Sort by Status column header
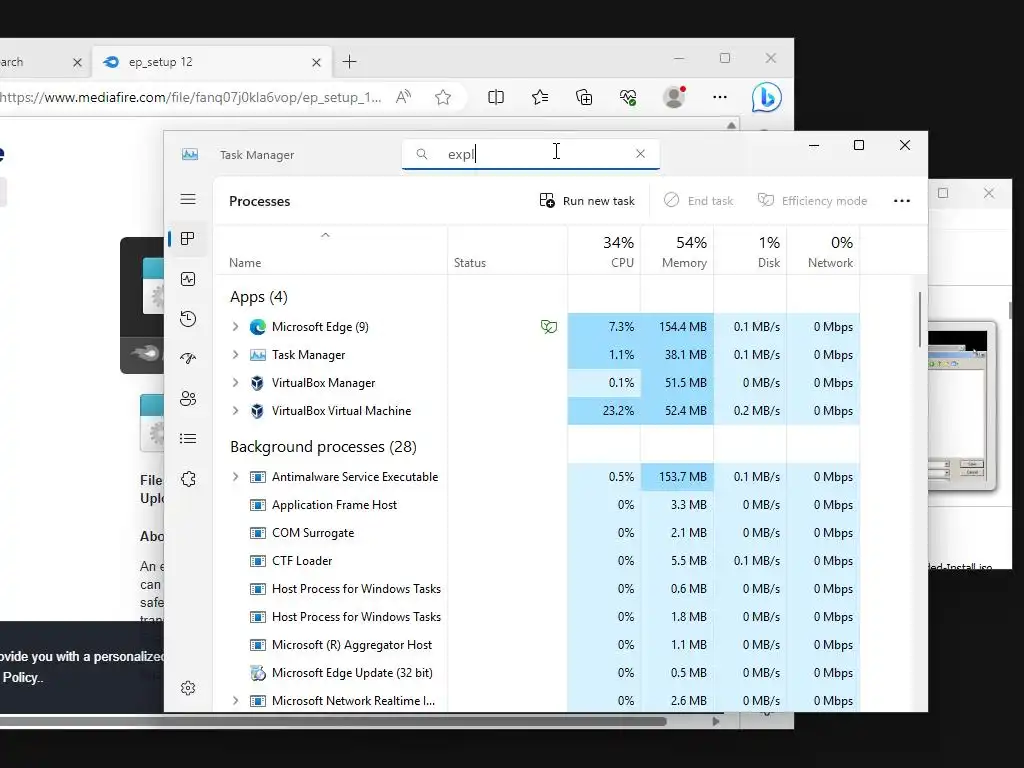 (507, 251)
